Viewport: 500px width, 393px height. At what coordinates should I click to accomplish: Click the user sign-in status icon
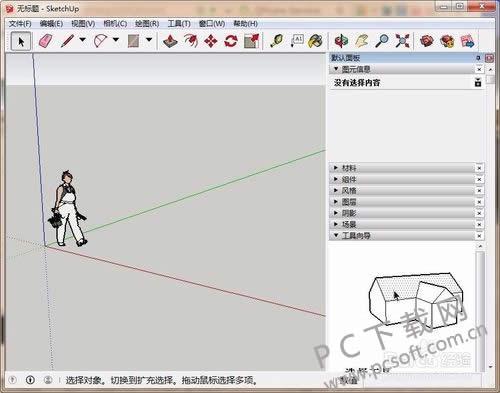tap(48, 380)
